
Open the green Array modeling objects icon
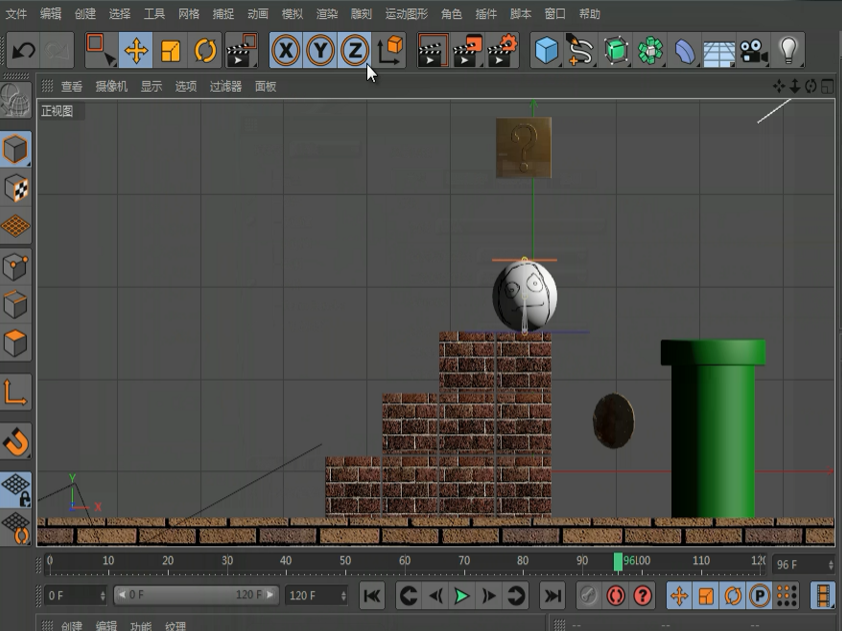pos(650,50)
